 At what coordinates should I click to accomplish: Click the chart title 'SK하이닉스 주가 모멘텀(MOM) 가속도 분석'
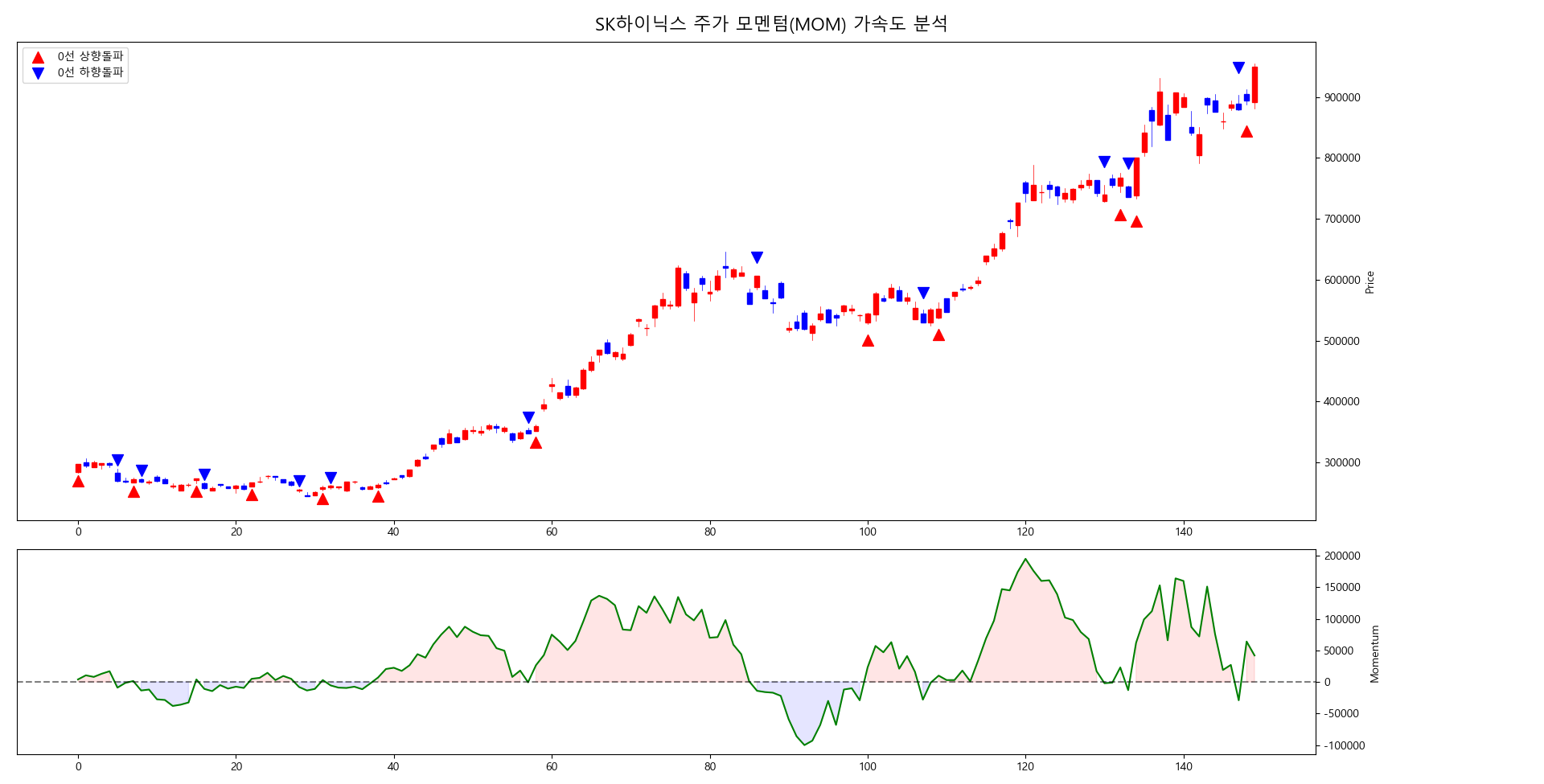point(771,23)
